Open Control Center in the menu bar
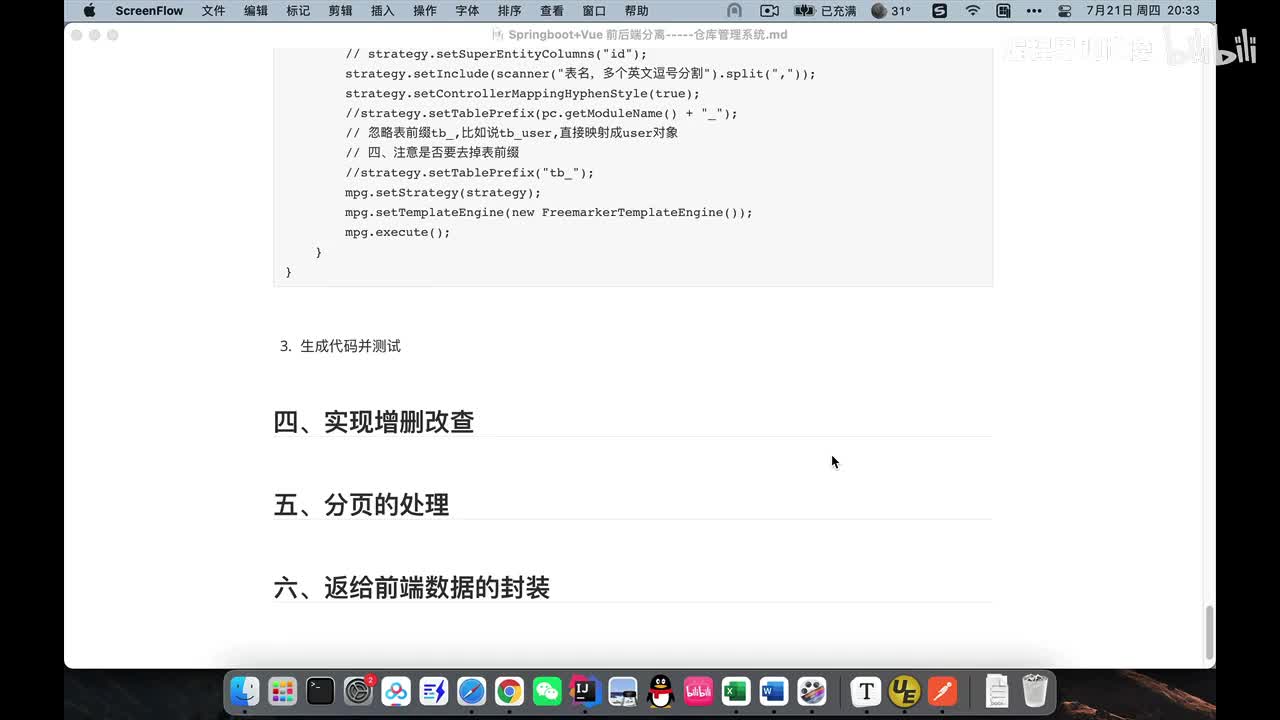 [1064, 11]
